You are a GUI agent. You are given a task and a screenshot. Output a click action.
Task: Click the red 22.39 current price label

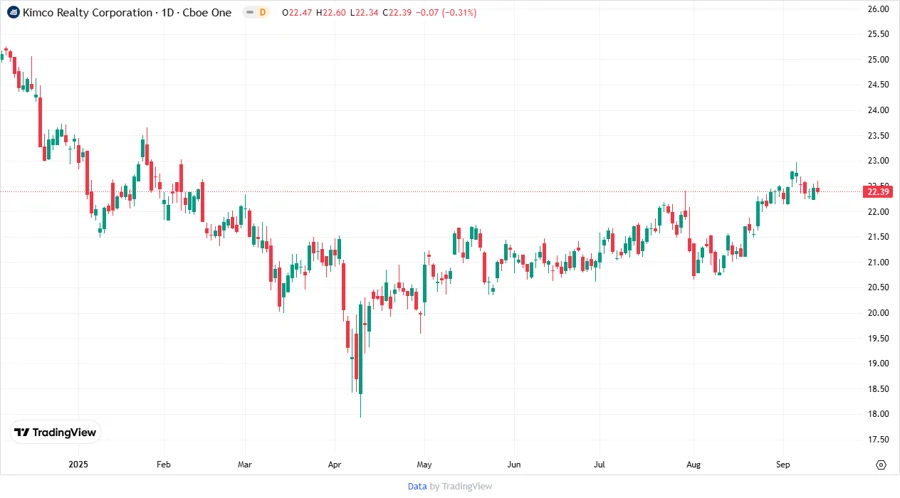point(878,192)
